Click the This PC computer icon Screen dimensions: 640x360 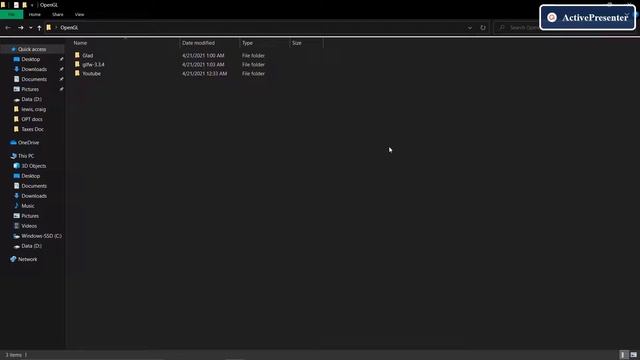[x=13, y=156]
